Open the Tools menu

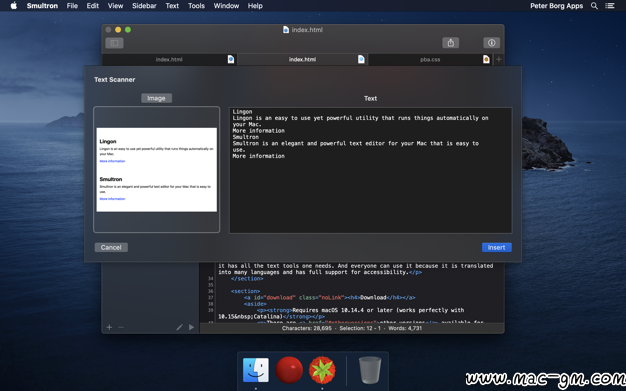tap(196, 6)
